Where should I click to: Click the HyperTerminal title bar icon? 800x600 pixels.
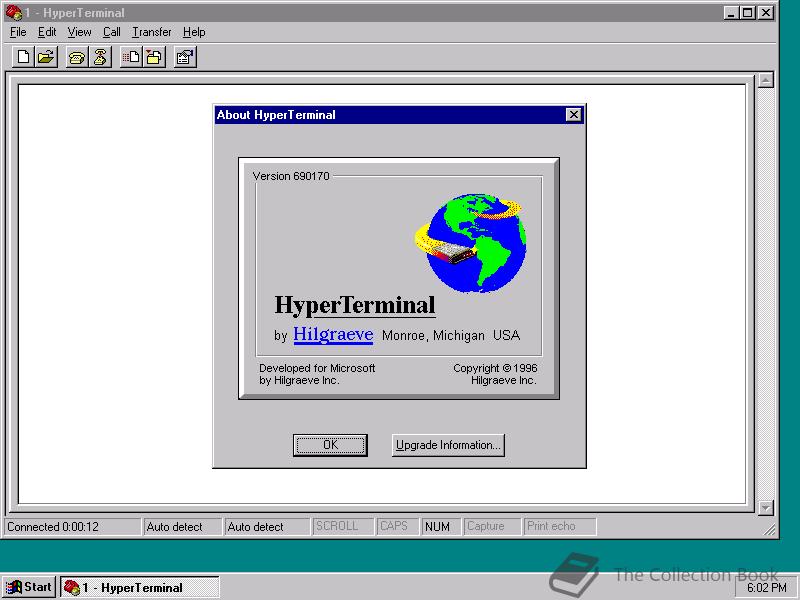(x=13, y=12)
